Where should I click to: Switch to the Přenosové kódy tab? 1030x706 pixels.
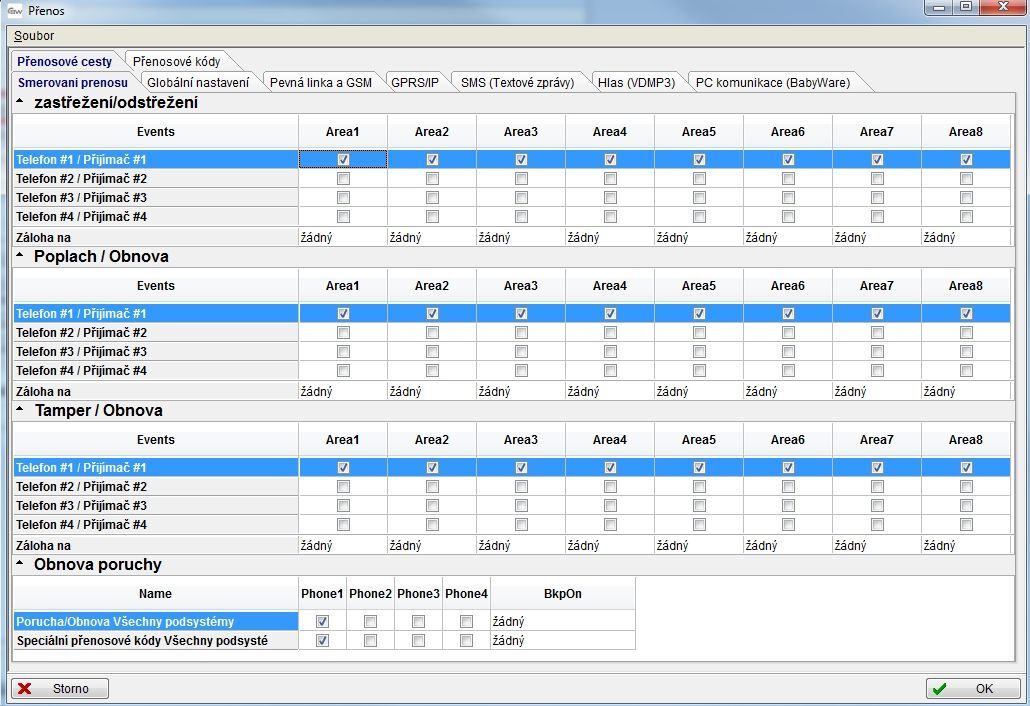(x=176, y=61)
